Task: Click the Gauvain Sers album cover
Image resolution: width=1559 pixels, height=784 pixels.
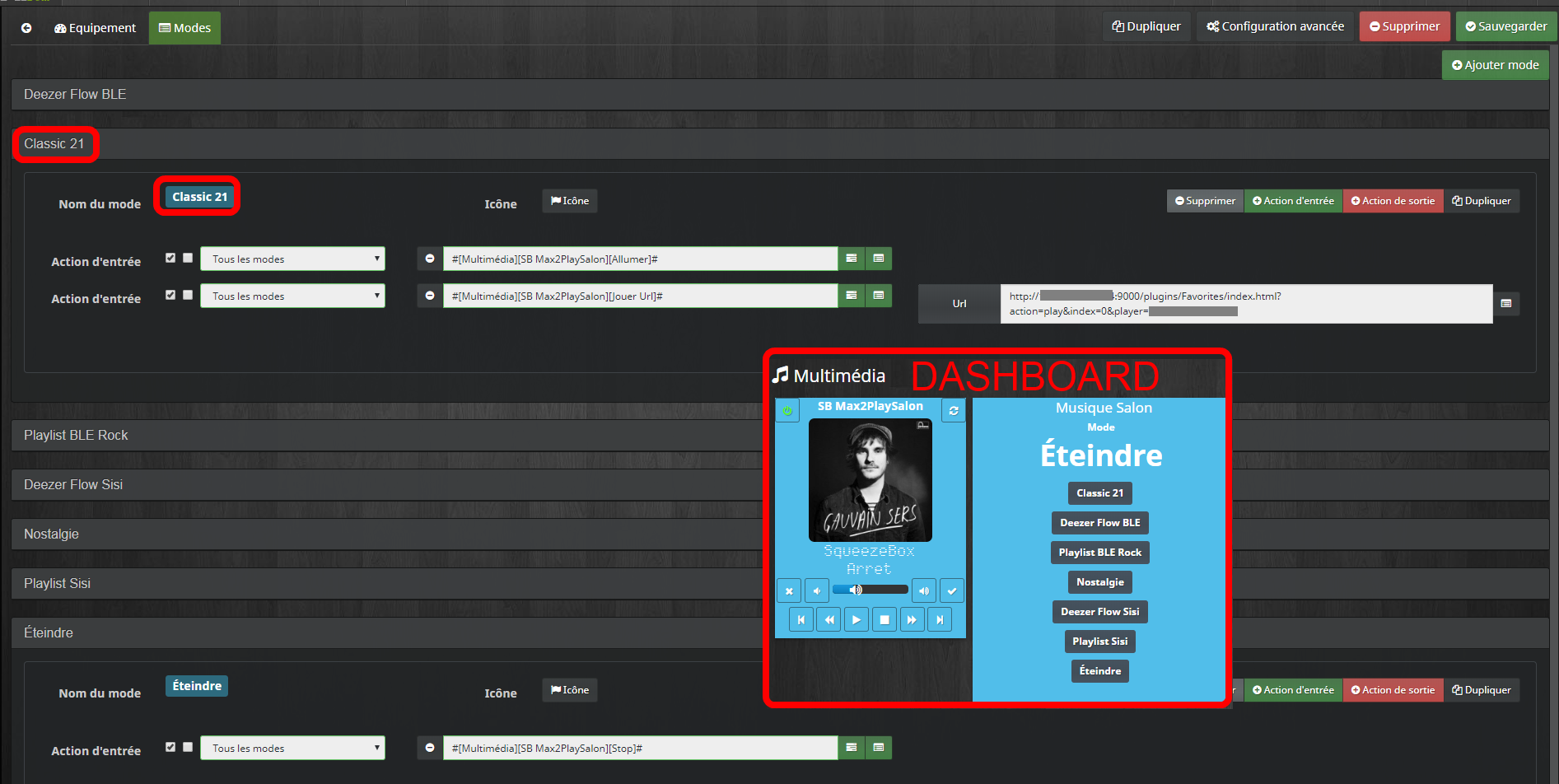Action: [x=871, y=480]
